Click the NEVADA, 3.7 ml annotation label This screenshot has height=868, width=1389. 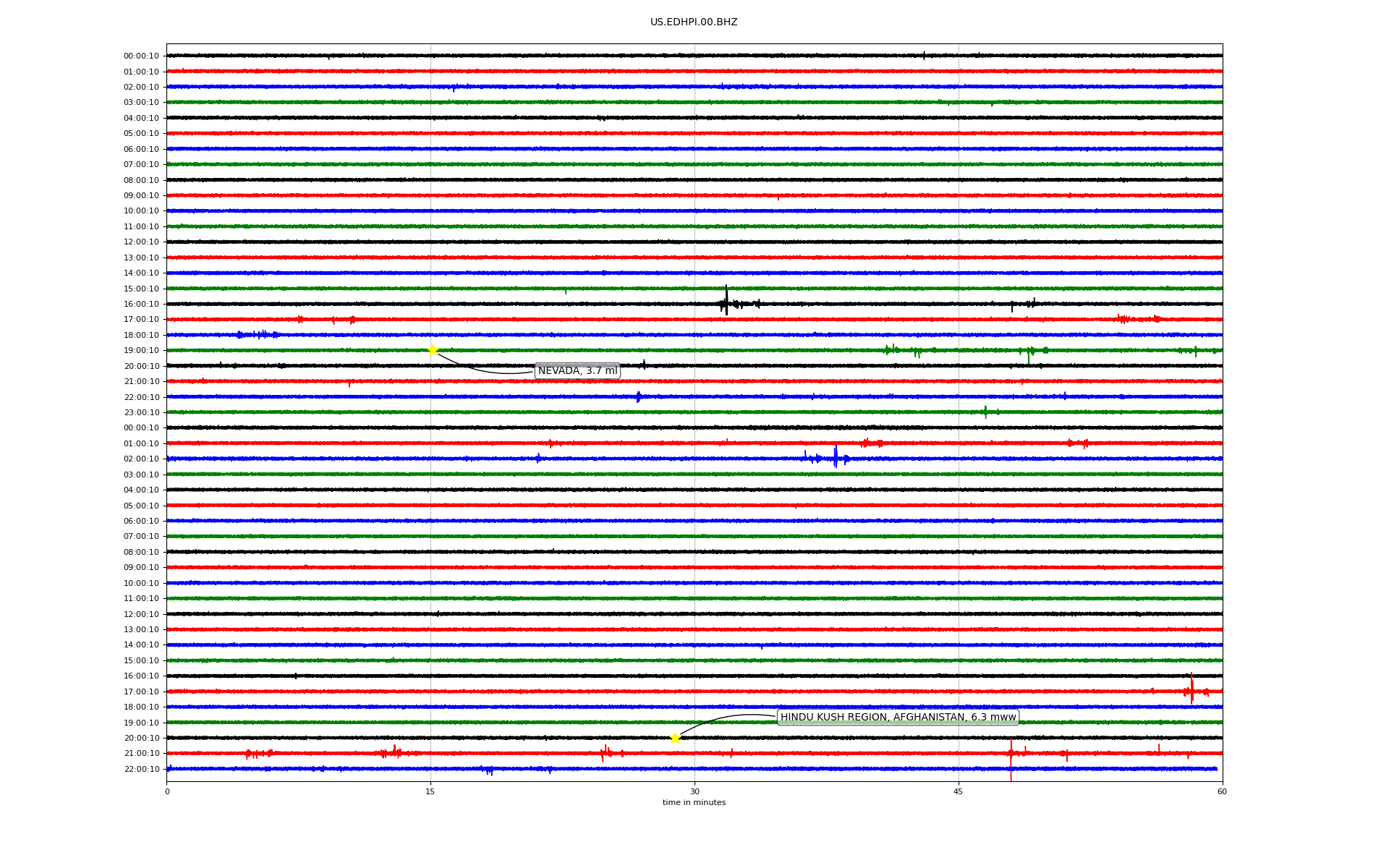tap(577, 371)
